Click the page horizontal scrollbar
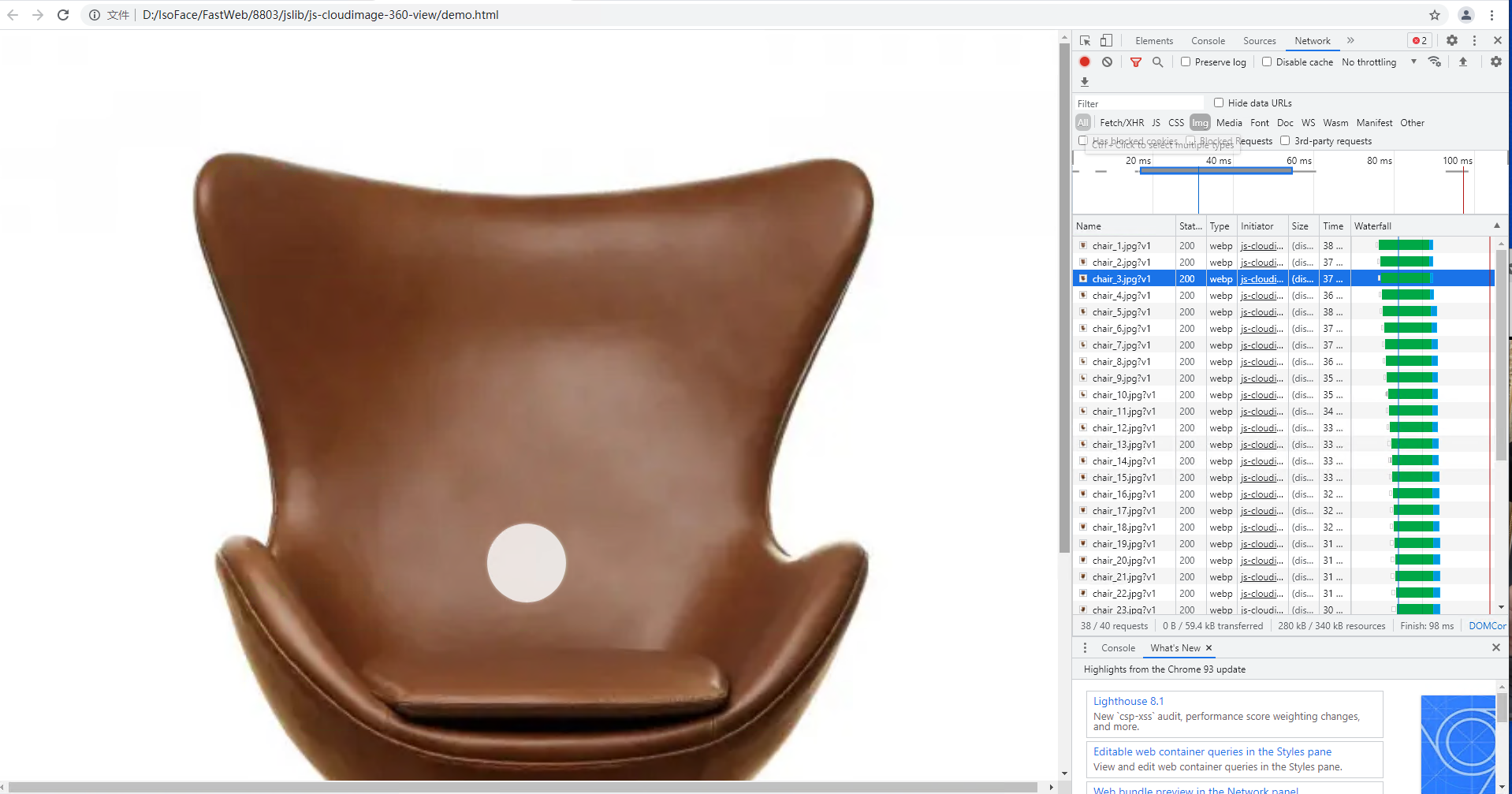The height and width of the screenshot is (794, 1512). 524,787
